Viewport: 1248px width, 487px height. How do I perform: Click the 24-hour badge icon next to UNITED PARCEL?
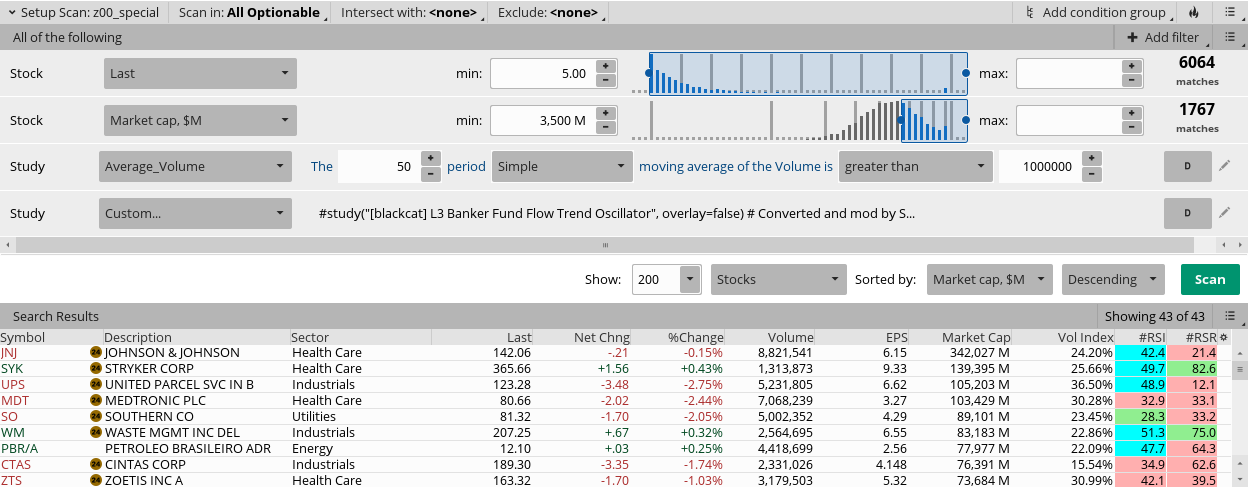(x=96, y=384)
